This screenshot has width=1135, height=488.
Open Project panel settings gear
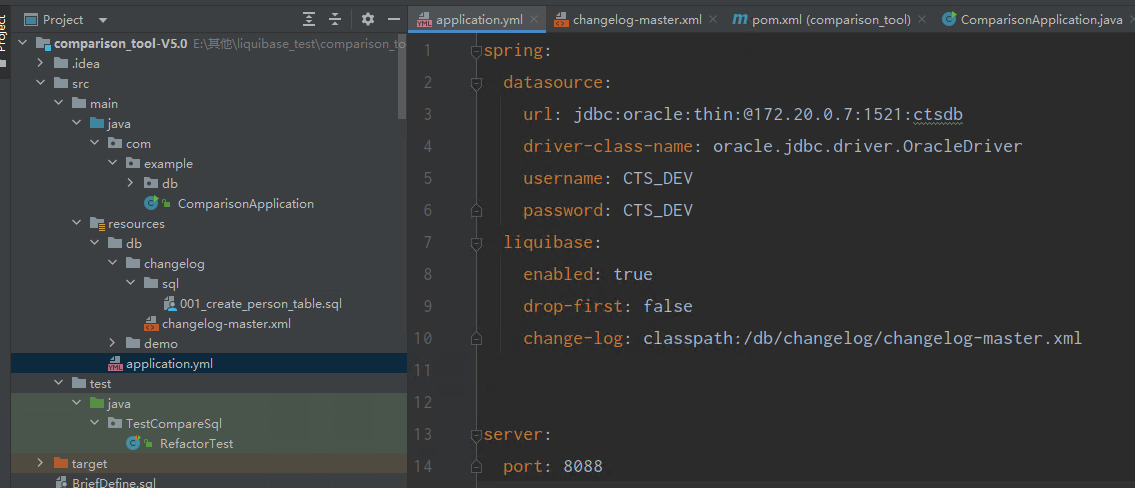pyautogui.click(x=367, y=19)
